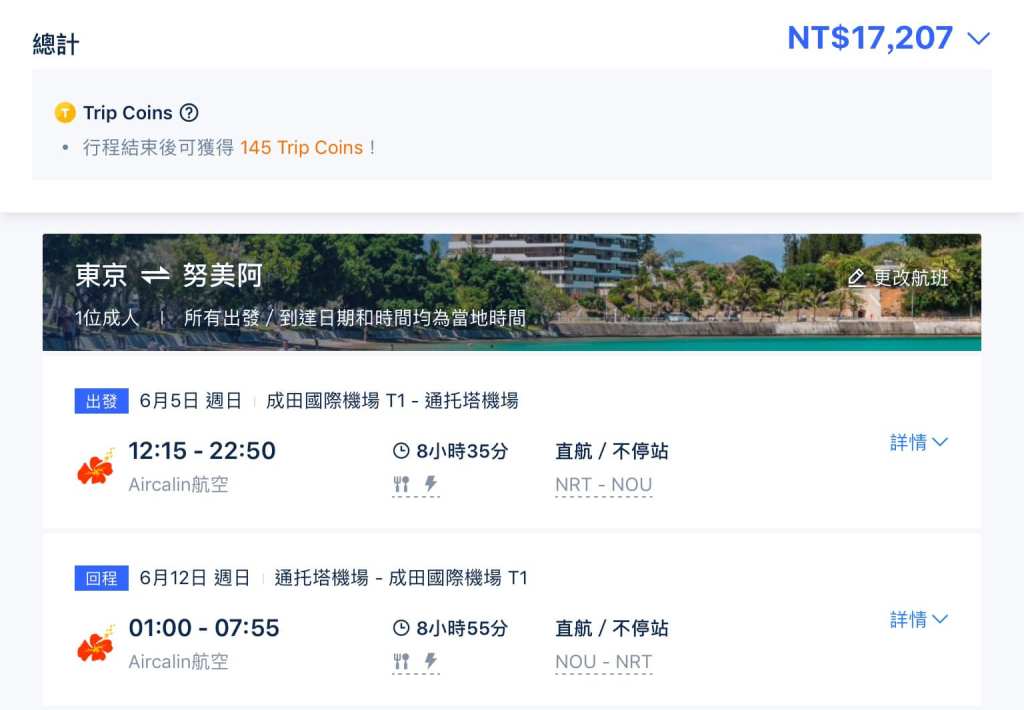The image size is (1024, 710).
Task: Click the Aircalin logo on the 12:15 flight
Action: [96, 467]
